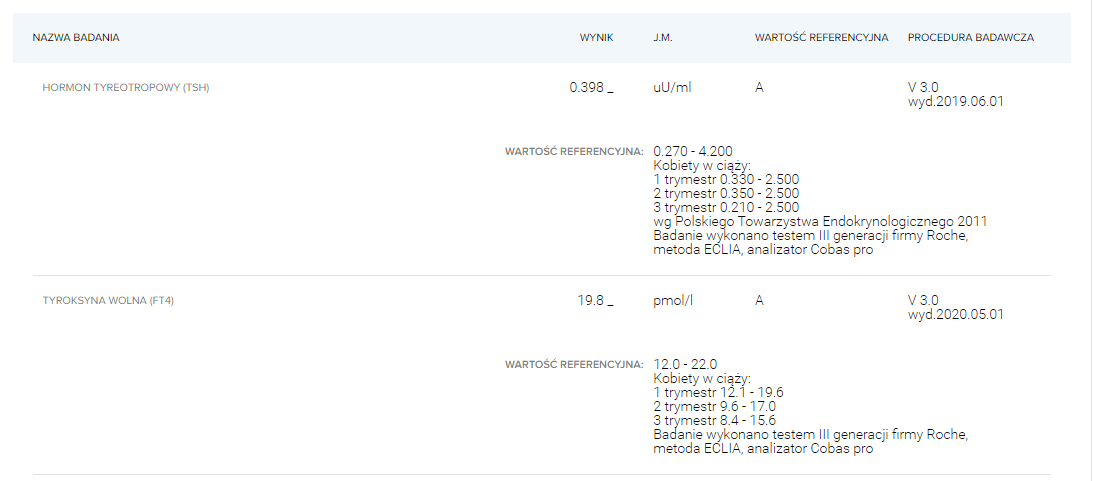Click procedure version wyd.2020.05.01
This screenshot has height=481, width=1094.
[955, 315]
